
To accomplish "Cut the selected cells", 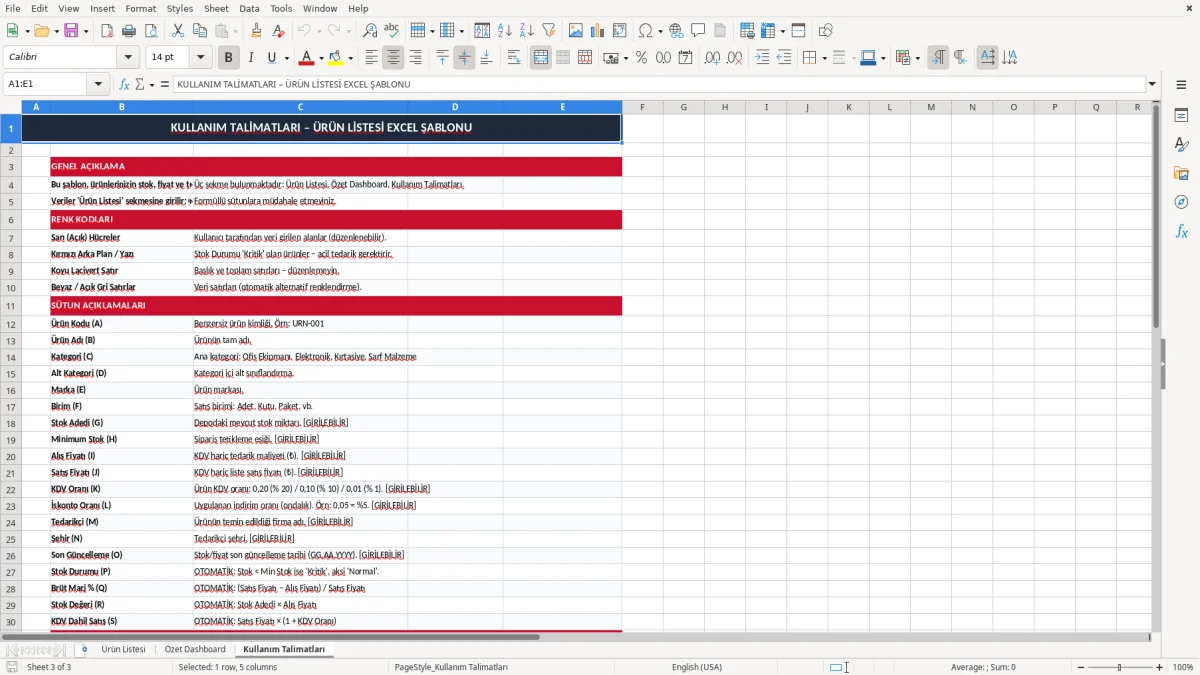I will click(178, 31).
